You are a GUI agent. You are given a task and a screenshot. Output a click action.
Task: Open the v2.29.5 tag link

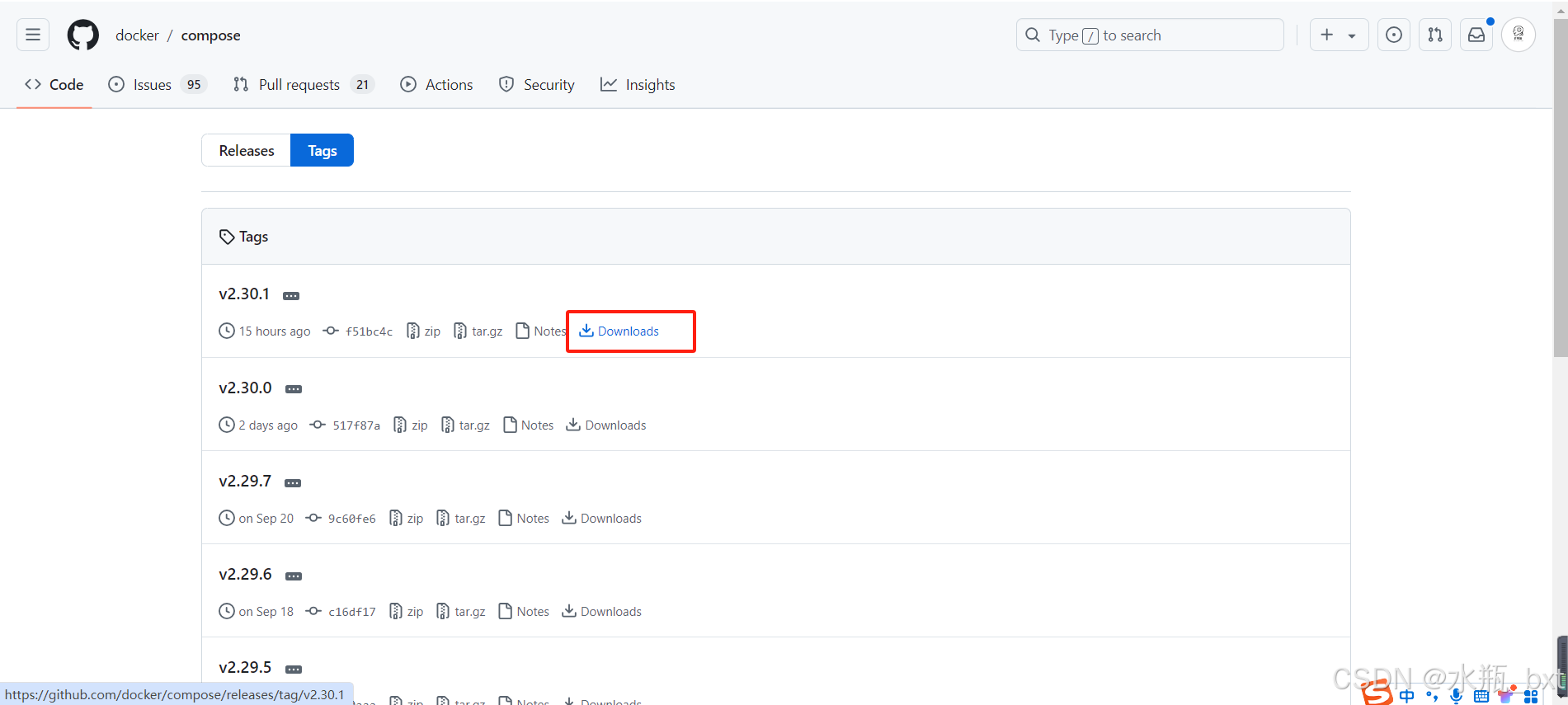(245, 667)
